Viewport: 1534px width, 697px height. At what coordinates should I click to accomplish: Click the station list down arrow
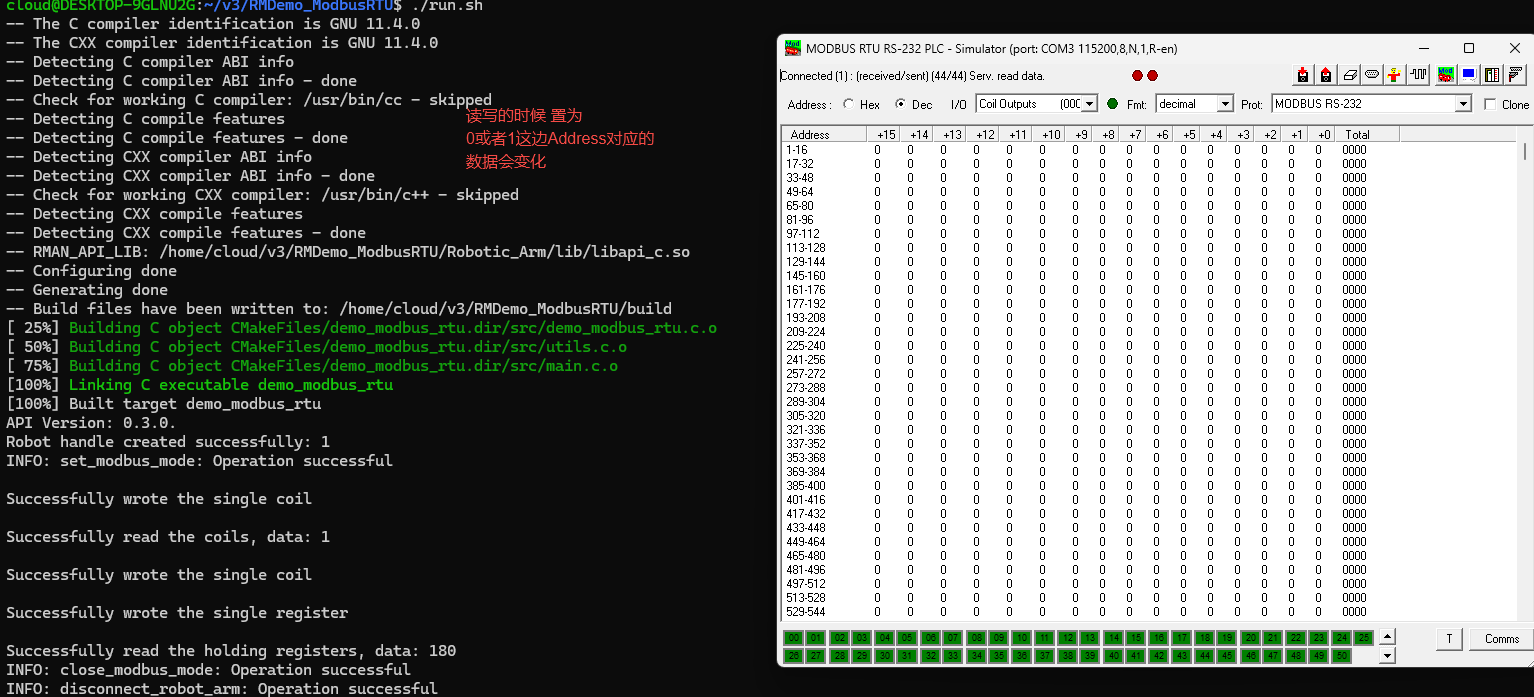tap(1387, 656)
